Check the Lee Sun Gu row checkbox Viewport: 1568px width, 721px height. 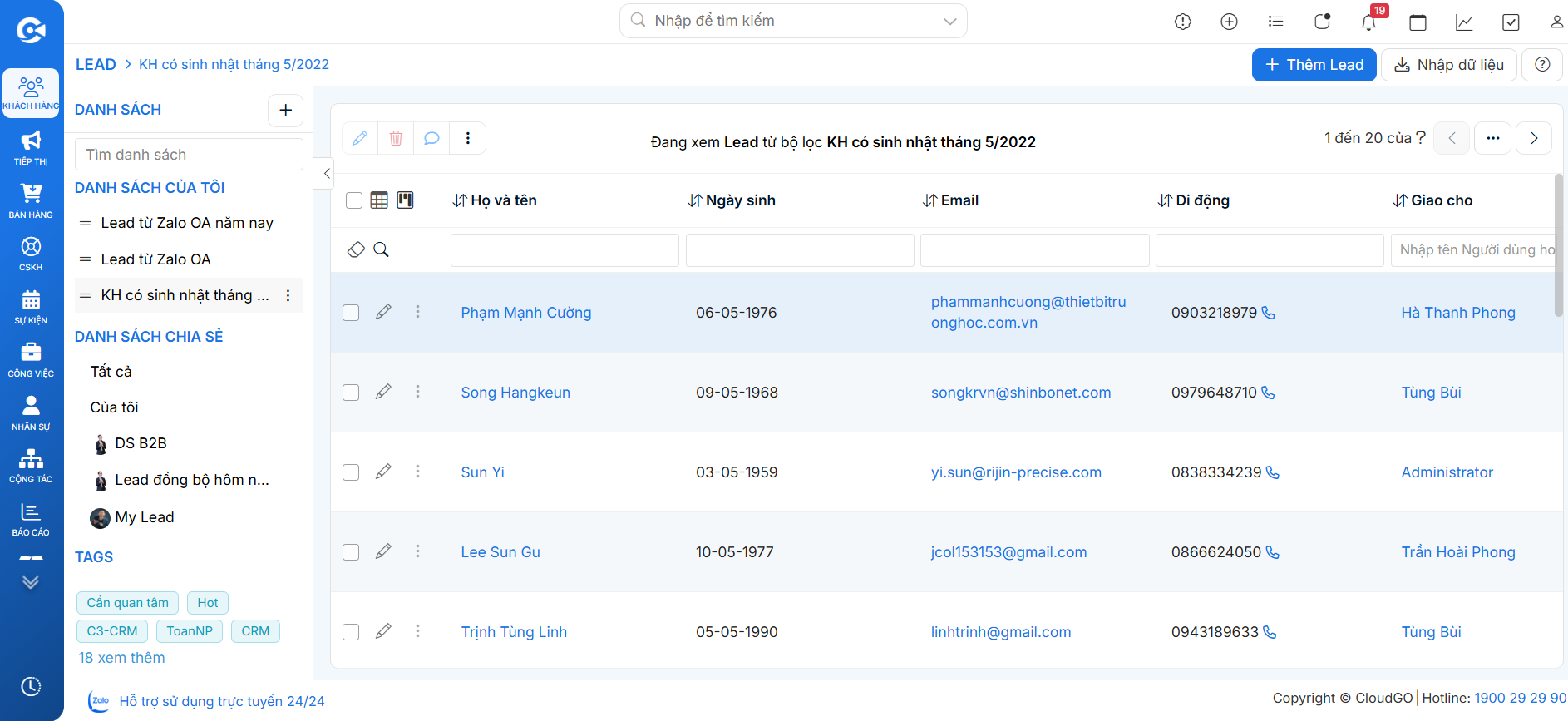tap(351, 552)
